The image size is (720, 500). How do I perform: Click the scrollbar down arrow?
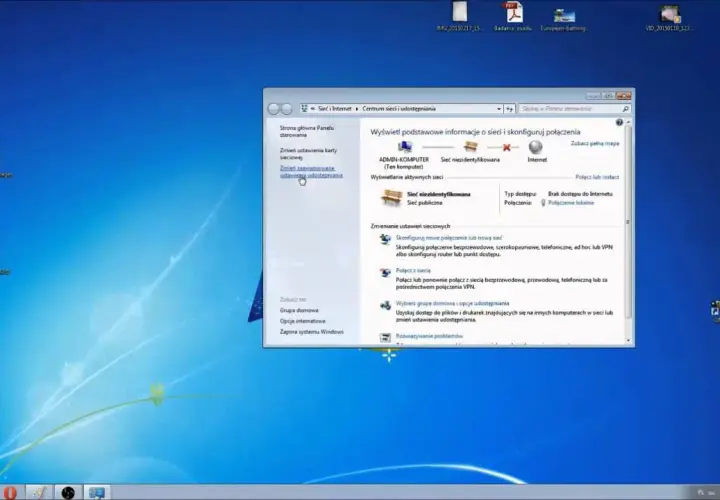pyautogui.click(x=628, y=341)
